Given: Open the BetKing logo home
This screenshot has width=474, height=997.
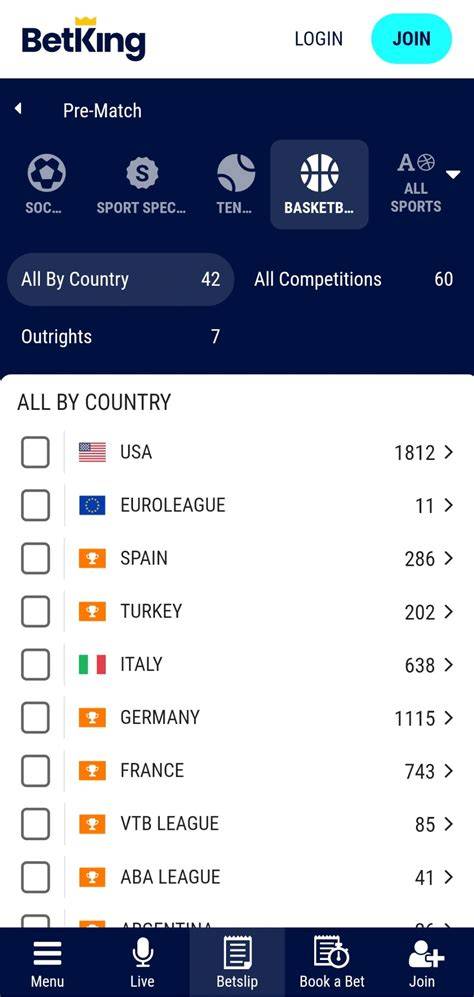Looking at the screenshot, I should pyautogui.click(x=84, y=38).
